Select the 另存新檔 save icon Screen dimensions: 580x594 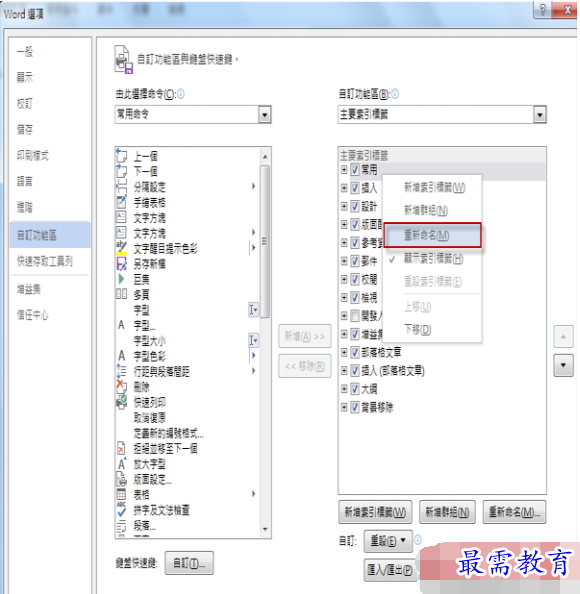tap(121, 263)
